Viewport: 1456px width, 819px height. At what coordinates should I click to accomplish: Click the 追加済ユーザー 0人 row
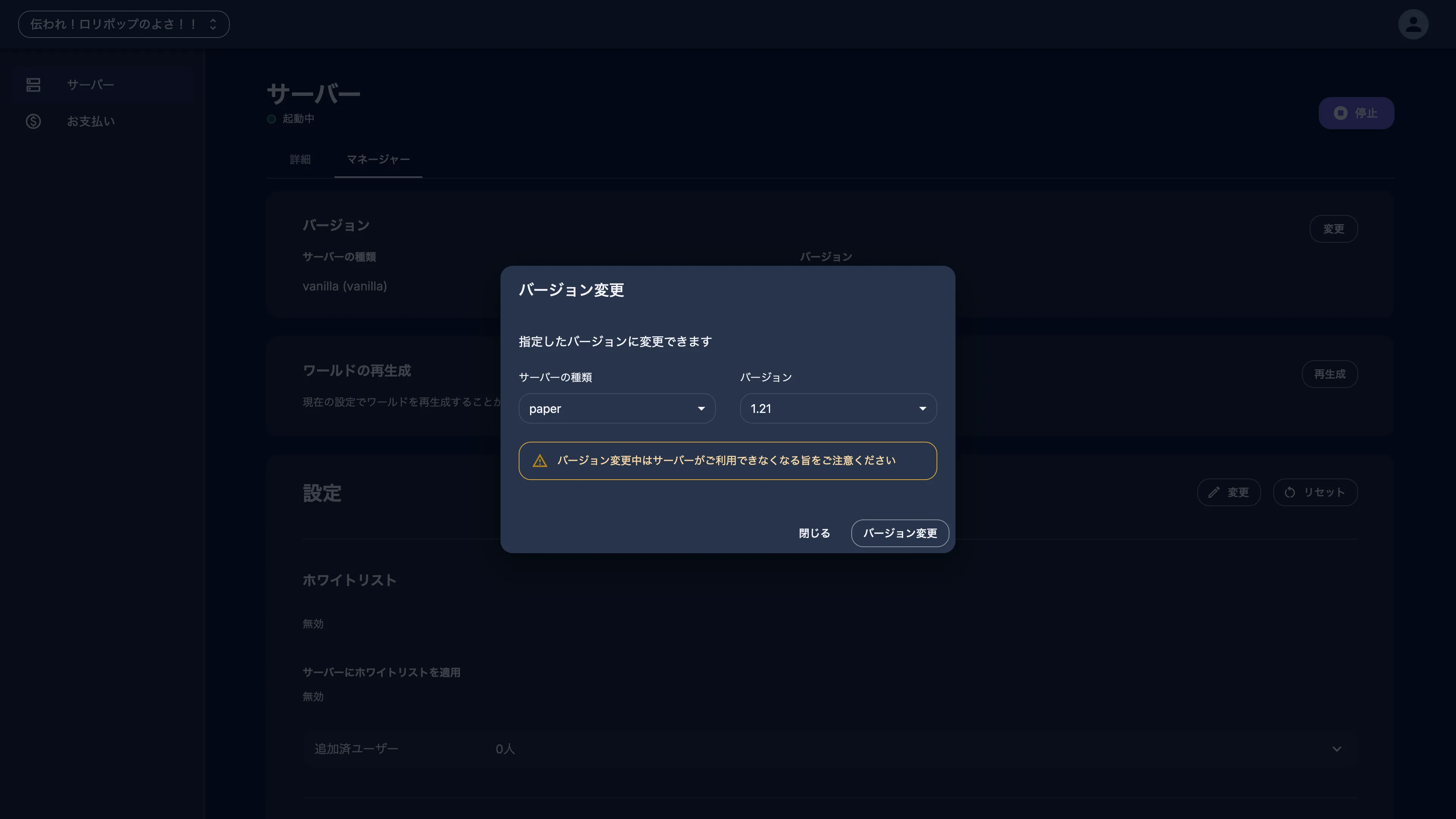pos(830,749)
